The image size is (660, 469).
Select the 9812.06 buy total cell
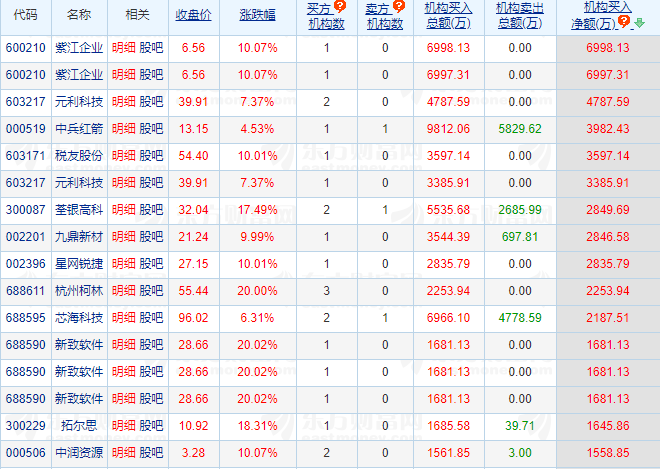click(448, 129)
